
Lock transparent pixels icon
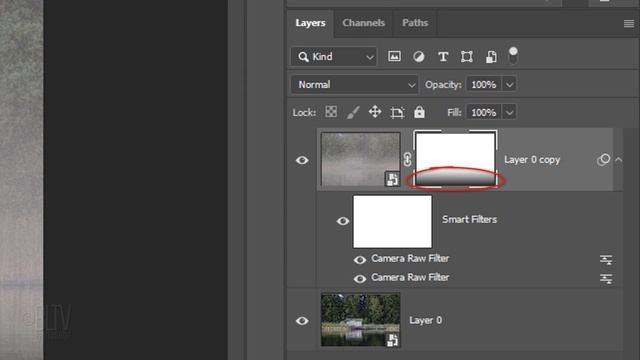coord(331,112)
